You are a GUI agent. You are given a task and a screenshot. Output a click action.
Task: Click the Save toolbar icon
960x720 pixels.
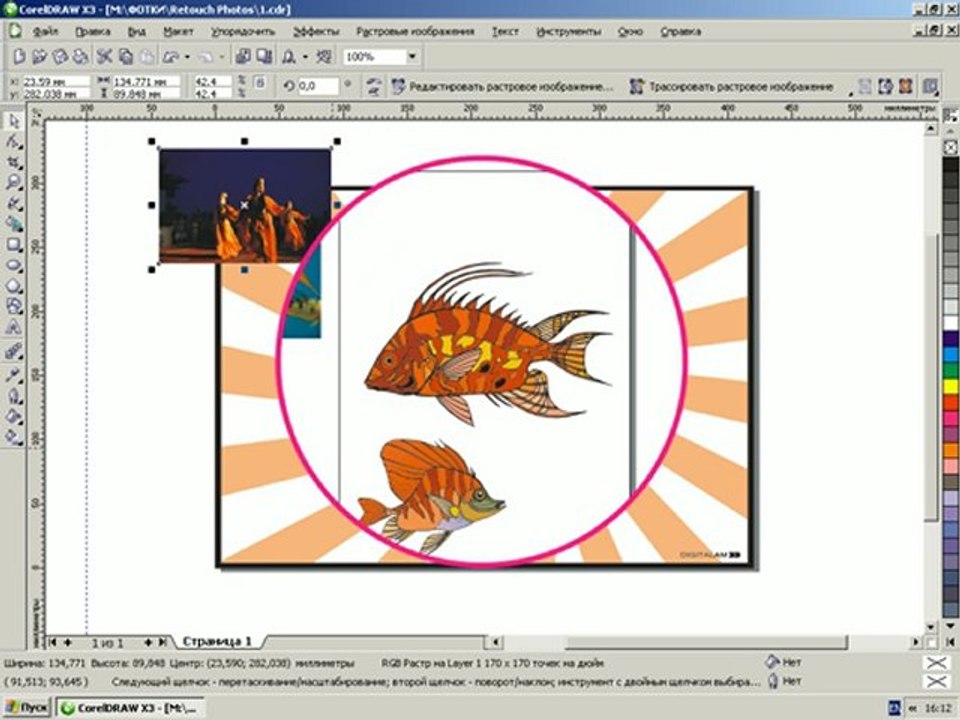[x=60, y=57]
